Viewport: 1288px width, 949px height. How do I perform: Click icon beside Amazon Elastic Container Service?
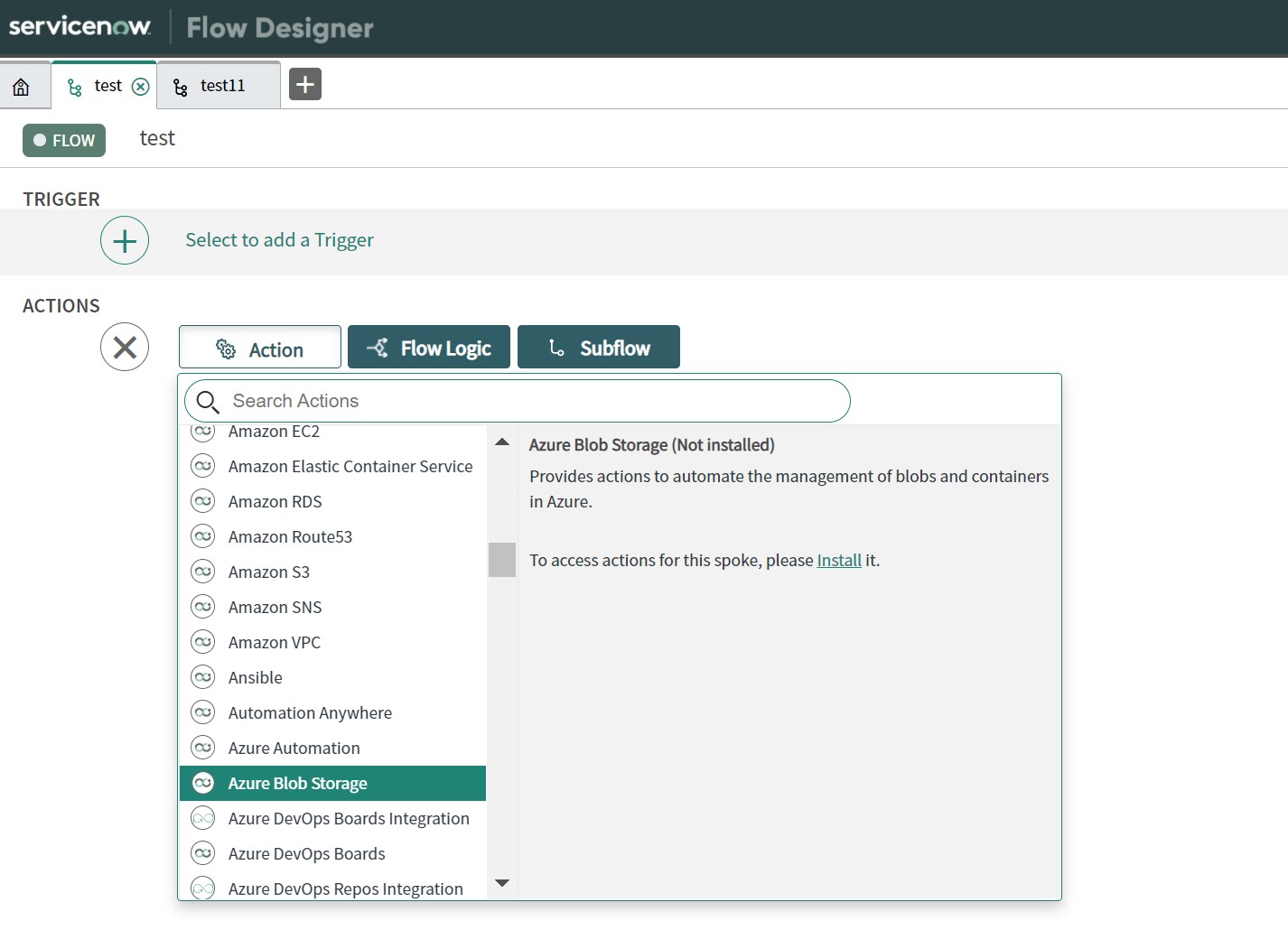[x=203, y=466]
